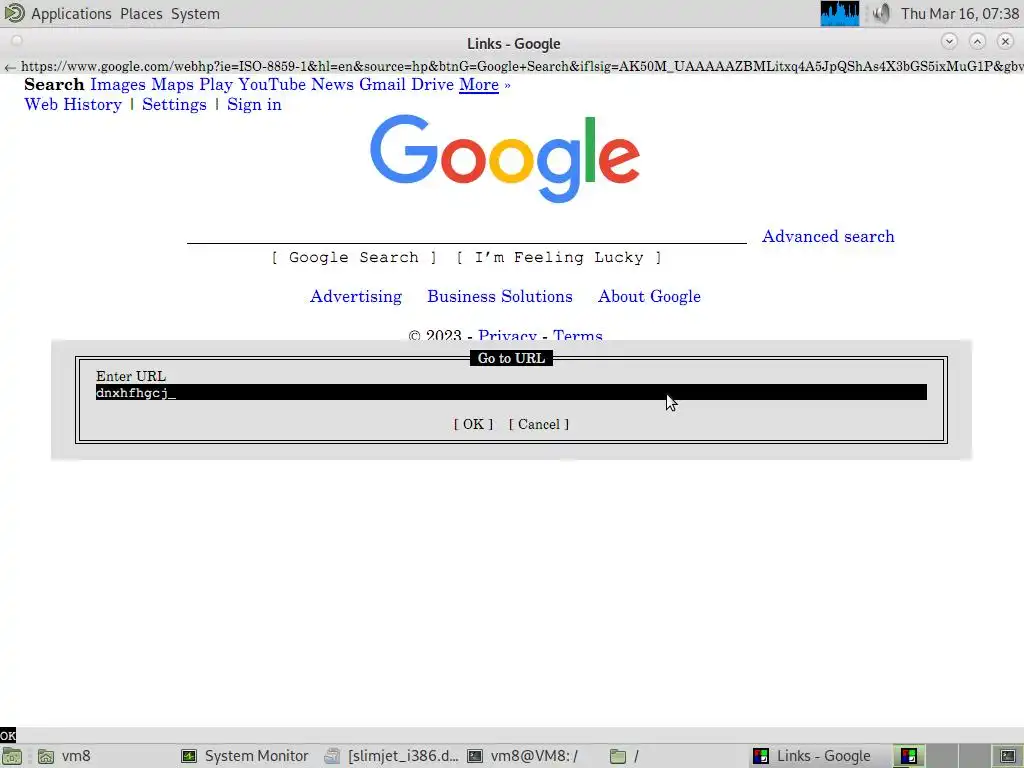Switch to the vm8@VM8 terminal window

coord(522,756)
